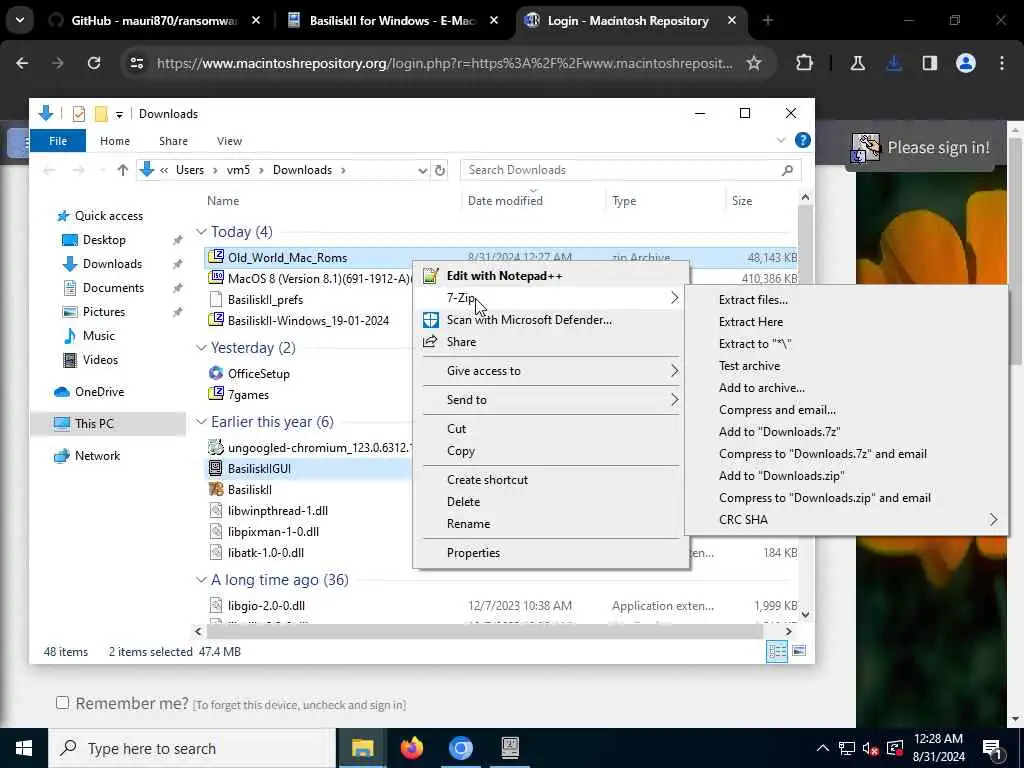Collapse the Yesterday (2) group
This screenshot has width=1024, height=768.
(201, 347)
